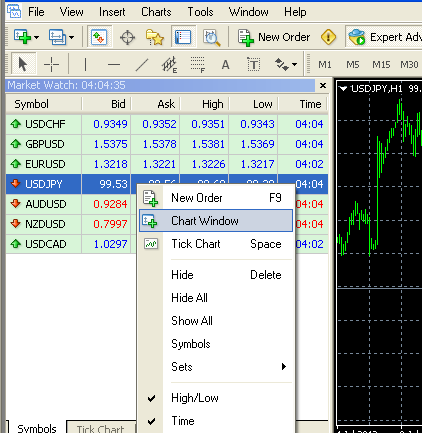Image resolution: width=422 pixels, height=433 pixels.
Task: Open the Charts menu
Action: pyautogui.click(x=156, y=12)
